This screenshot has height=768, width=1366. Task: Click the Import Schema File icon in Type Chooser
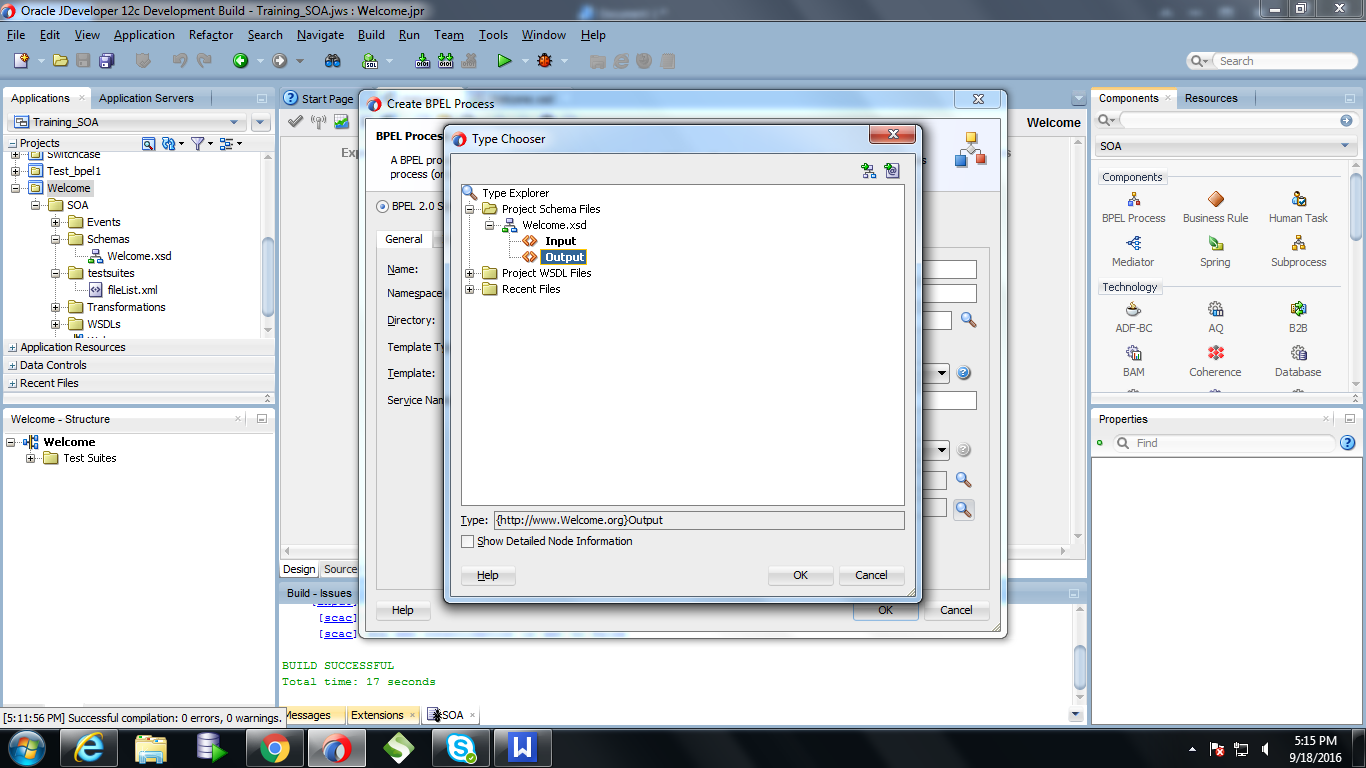point(869,170)
